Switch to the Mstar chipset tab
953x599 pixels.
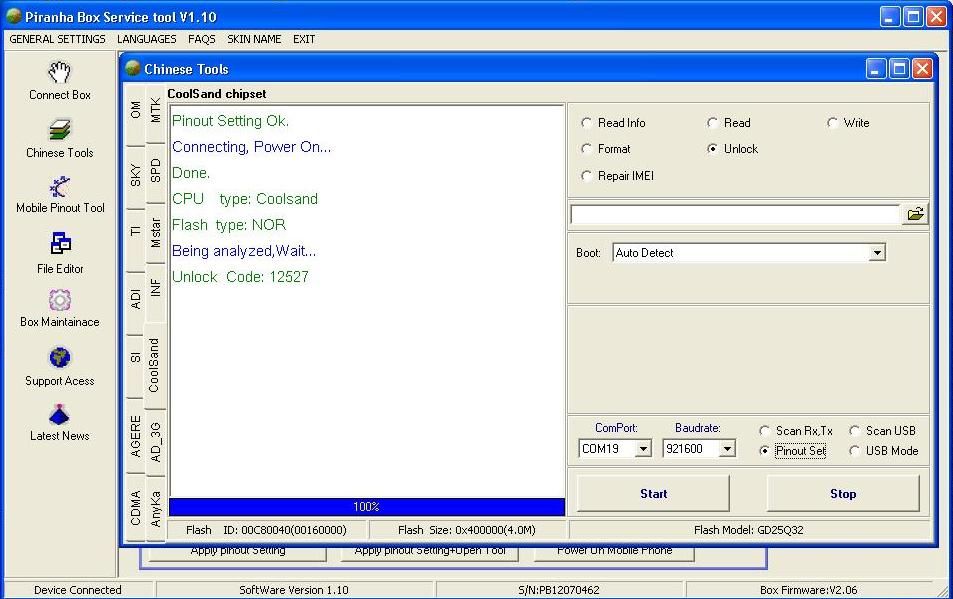click(x=156, y=233)
